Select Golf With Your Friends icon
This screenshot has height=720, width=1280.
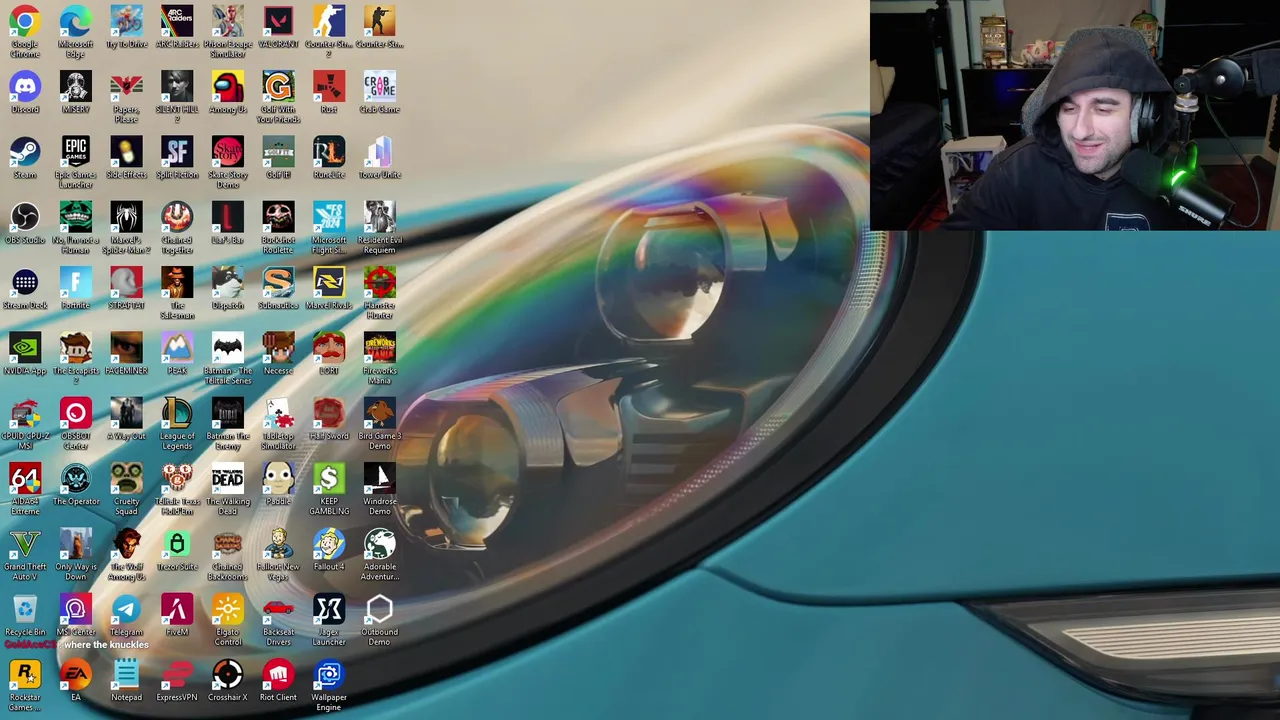[278, 87]
